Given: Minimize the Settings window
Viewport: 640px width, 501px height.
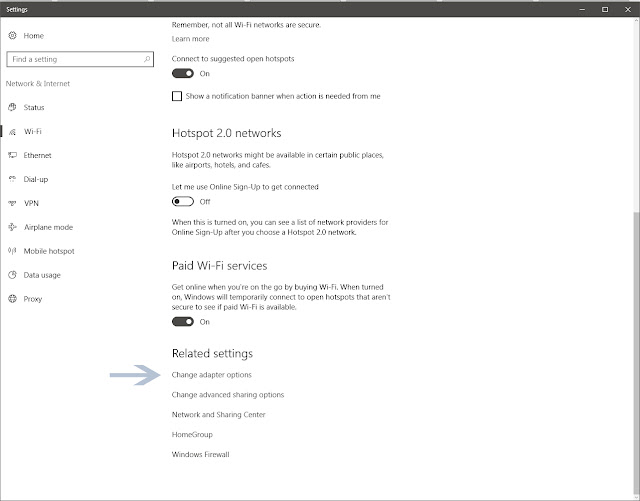Looking at the screenshot, I should (x=582, y=9).
